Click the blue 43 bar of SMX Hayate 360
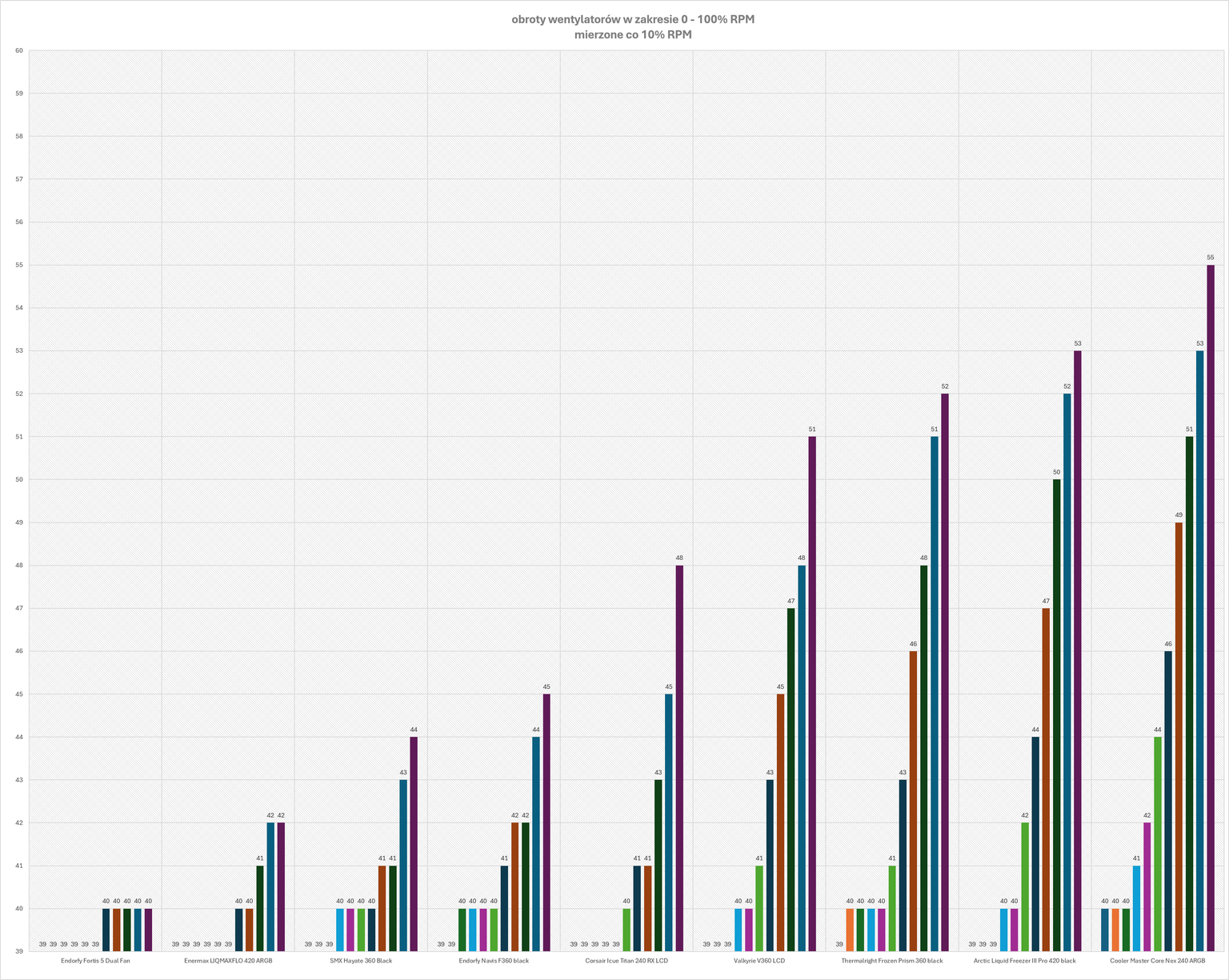 [x=403, y=866]
